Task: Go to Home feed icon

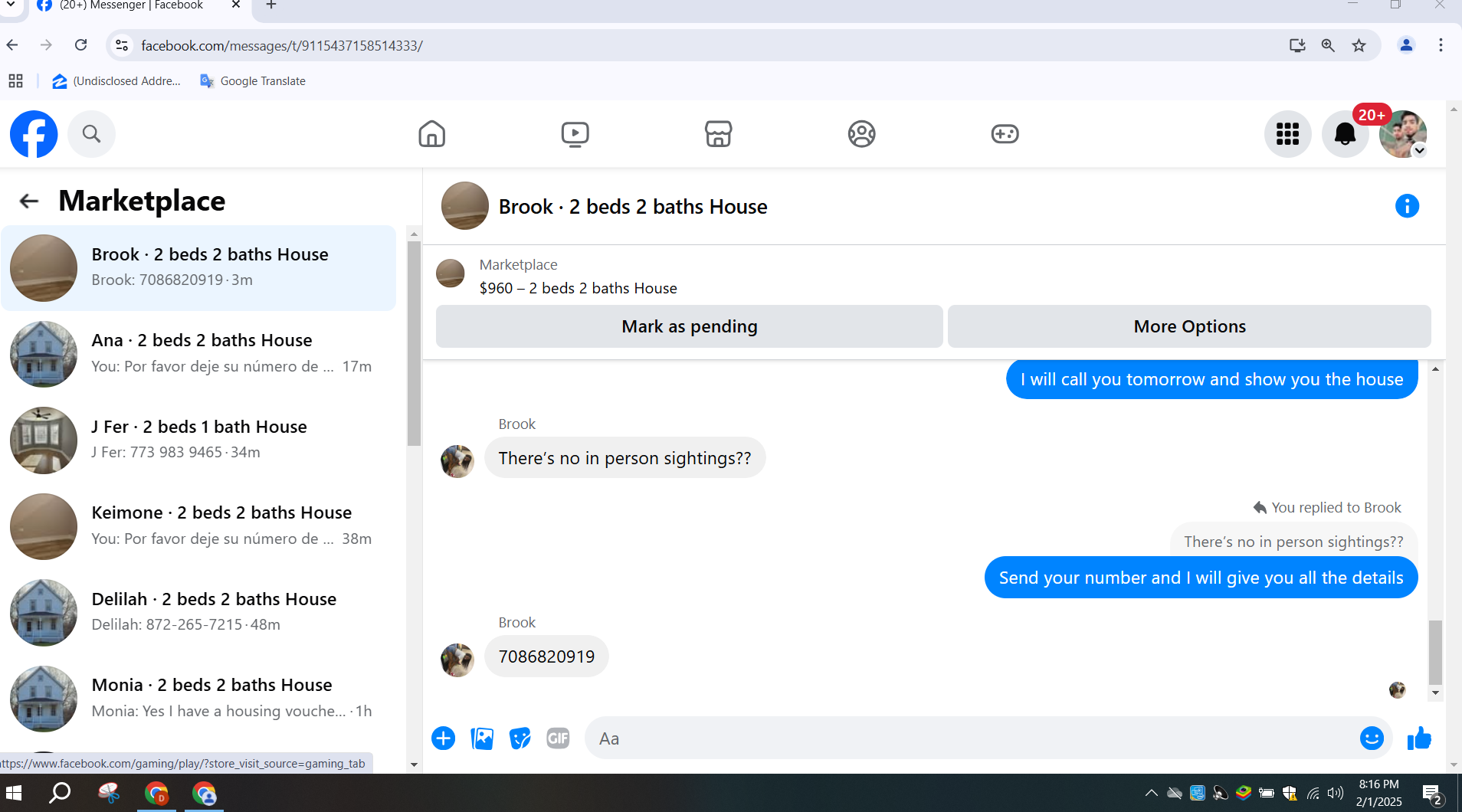Action: [432, 134]
